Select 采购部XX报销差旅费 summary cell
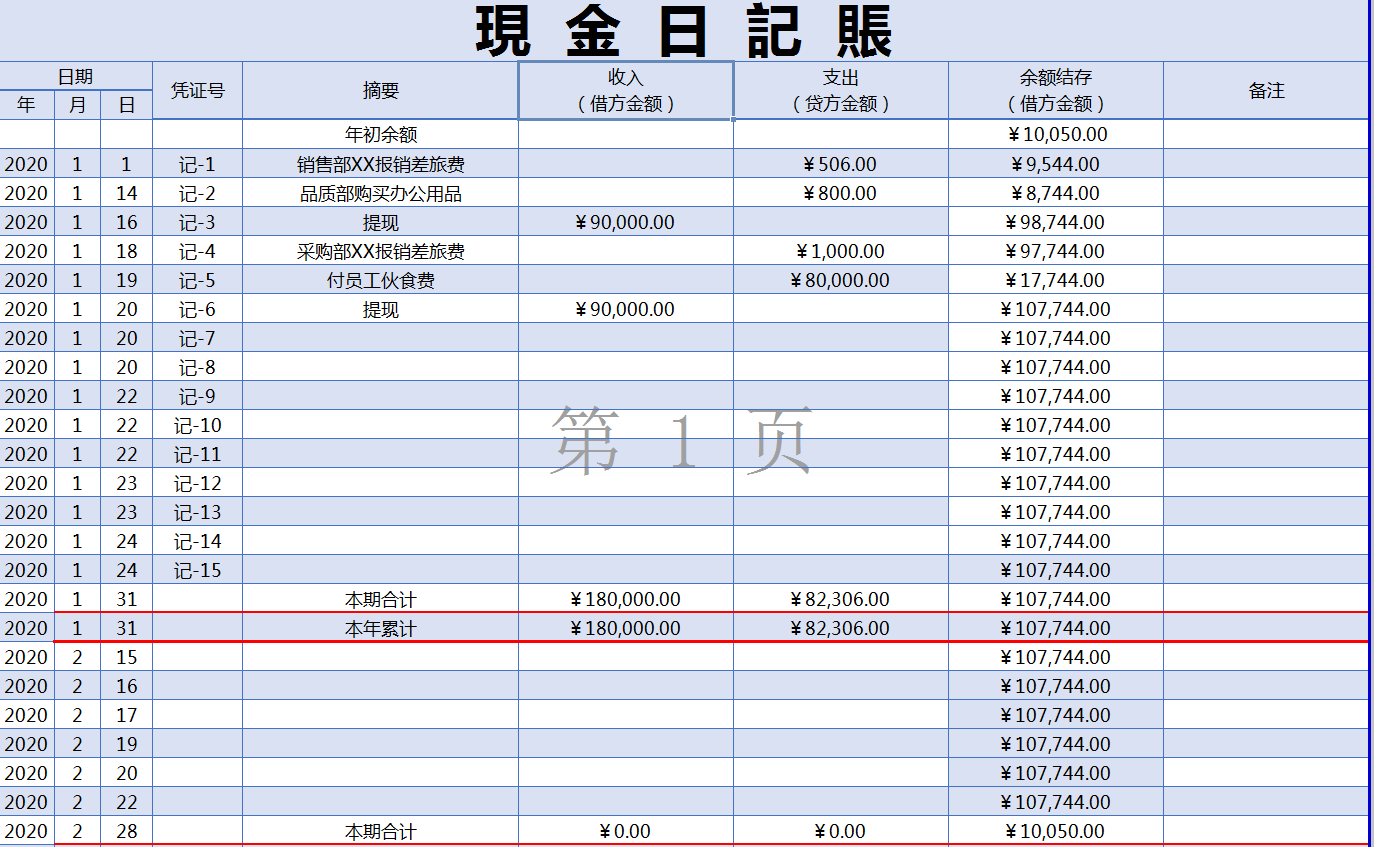This screenshot has width=1374, height=847. [x=381, y=251]
